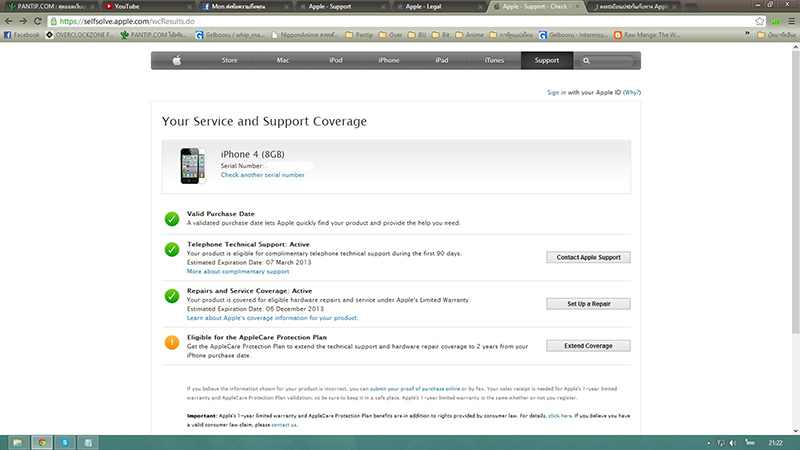Click the address bar URL
Image resolution: width=800 pixels, height=450 pixels.
tap(127, 21)
